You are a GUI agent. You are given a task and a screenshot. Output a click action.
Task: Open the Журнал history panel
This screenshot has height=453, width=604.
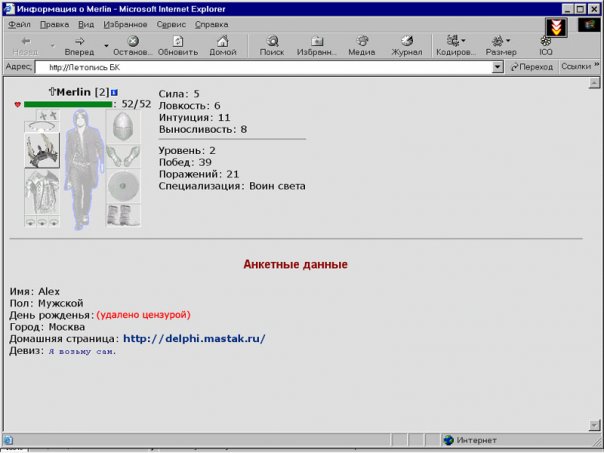(407, 46)
